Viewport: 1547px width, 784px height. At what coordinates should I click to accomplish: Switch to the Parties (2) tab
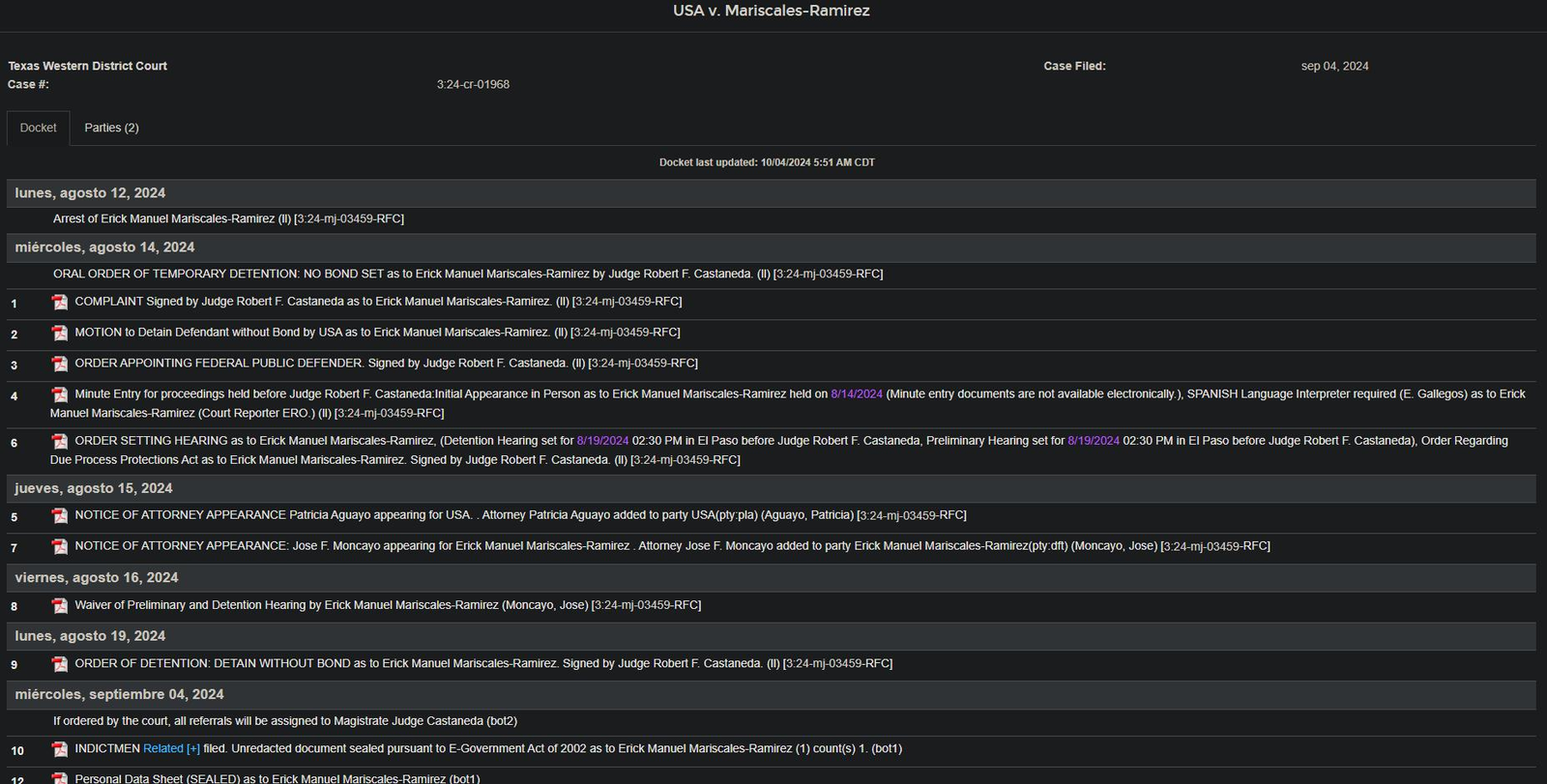point(111,128)
